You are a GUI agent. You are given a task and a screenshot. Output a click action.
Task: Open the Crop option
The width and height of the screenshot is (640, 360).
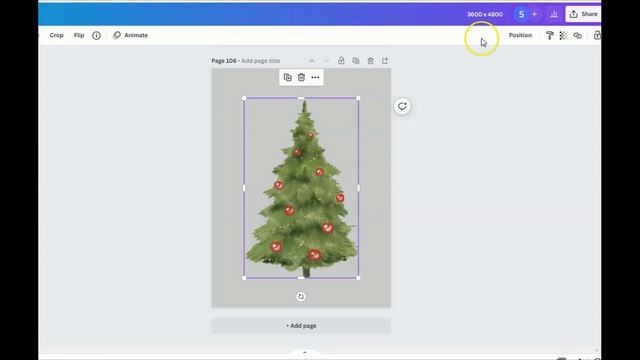pyautogui.click(x=56, y=36)
